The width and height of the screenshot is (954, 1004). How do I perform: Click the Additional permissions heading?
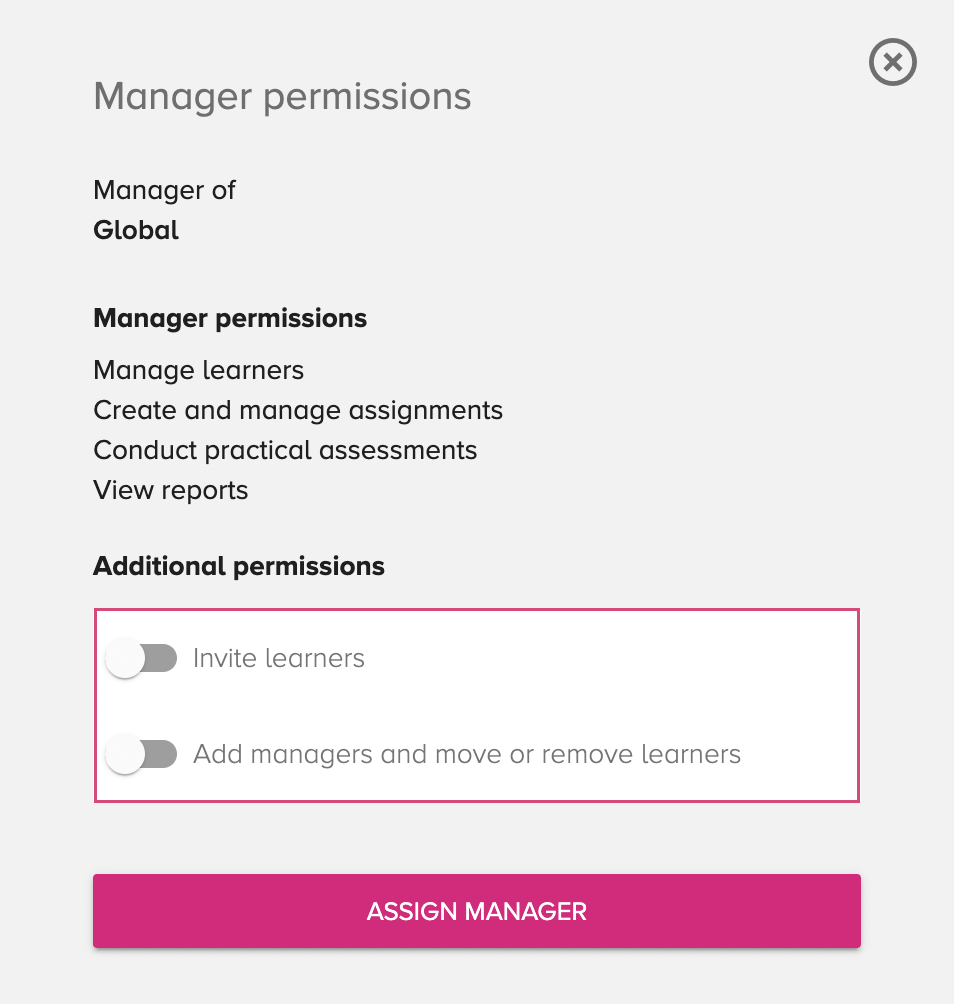tap(239, 567)
